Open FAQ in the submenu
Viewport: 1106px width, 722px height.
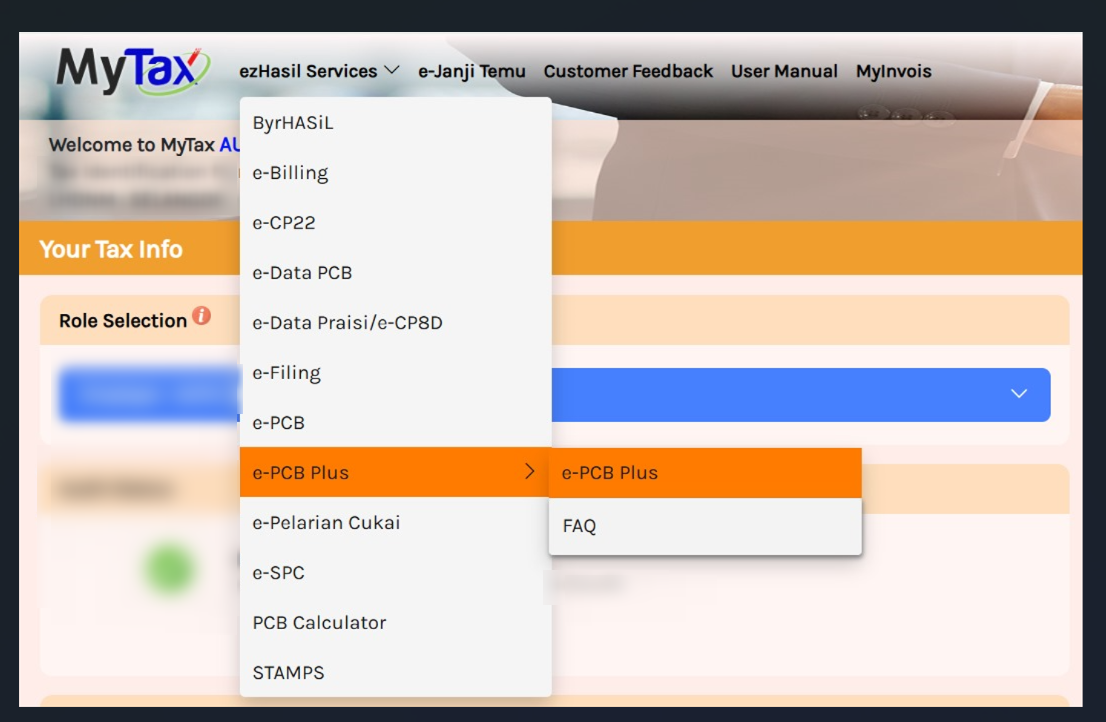click(x=705, y=526)
